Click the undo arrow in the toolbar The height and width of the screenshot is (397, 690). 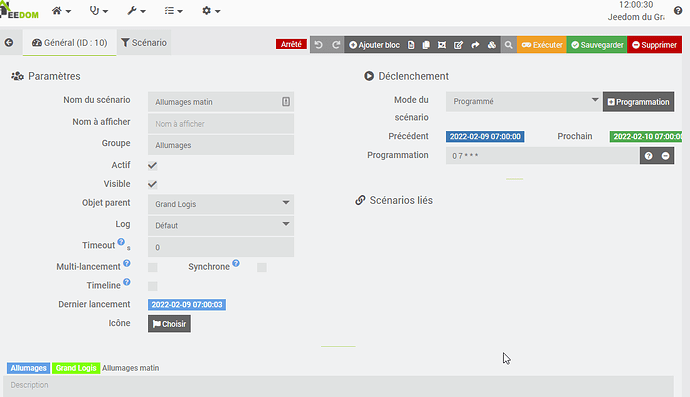point(319,45)
